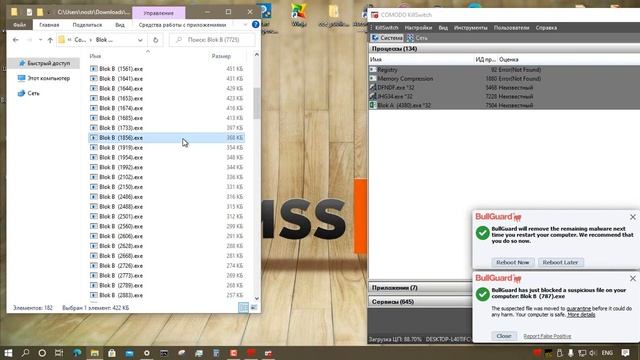Viewport: 640px width, 360px height.
Task: Select file Blok B (1856).exe
Action: pos(167,138)
